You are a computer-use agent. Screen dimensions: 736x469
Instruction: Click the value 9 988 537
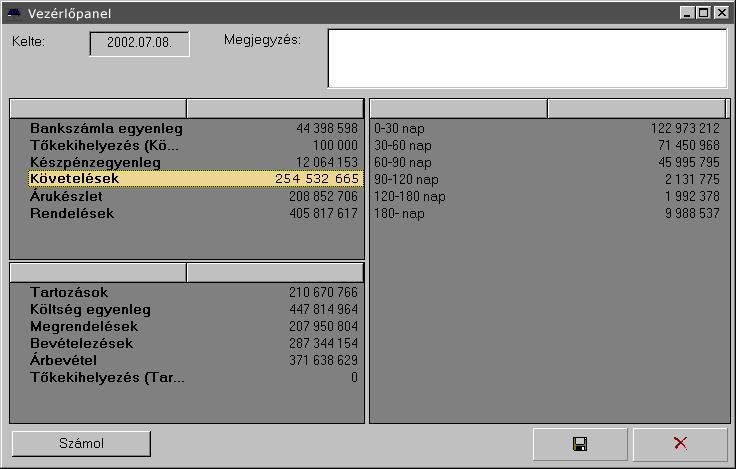[x=692, y=213]
